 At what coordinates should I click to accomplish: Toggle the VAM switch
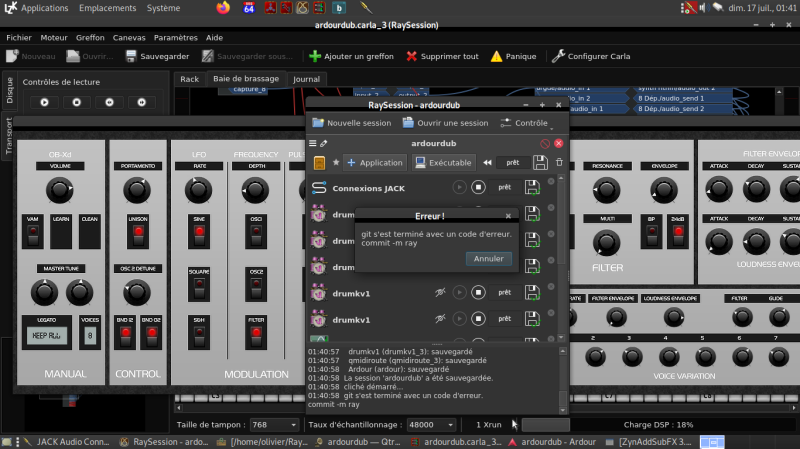tap(33, 236)
